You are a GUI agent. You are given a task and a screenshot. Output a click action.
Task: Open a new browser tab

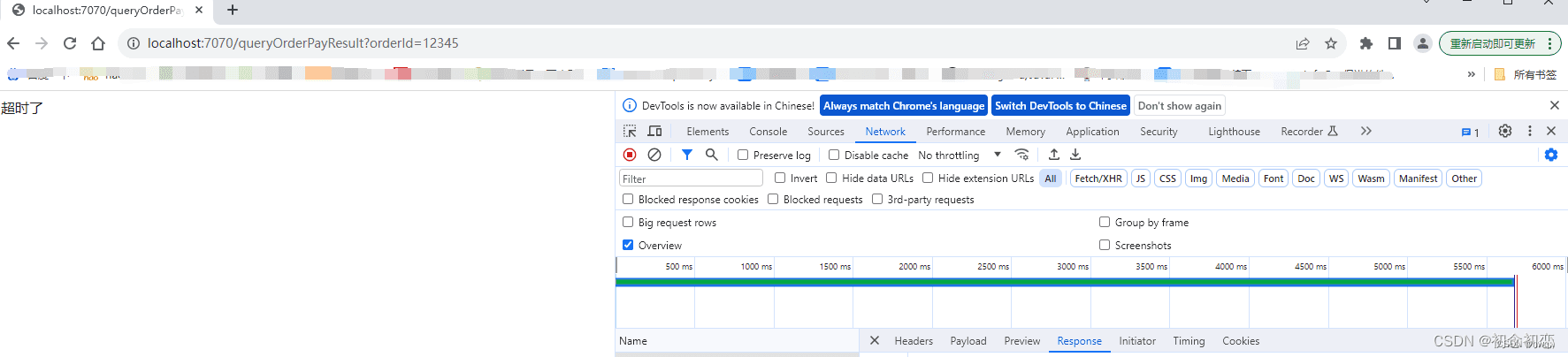(233, 10)
